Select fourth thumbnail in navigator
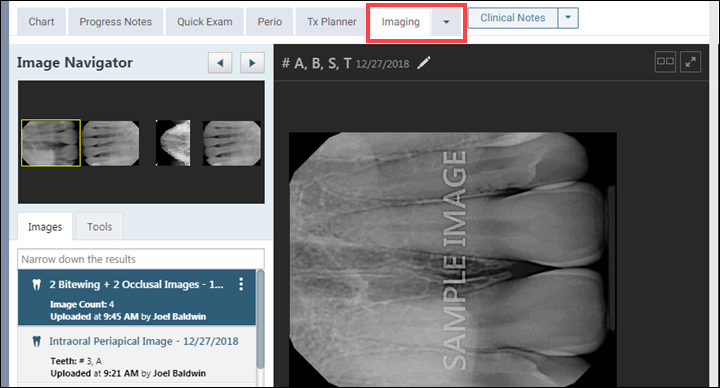The image size is (720, 388). click(x=232, y=143)
